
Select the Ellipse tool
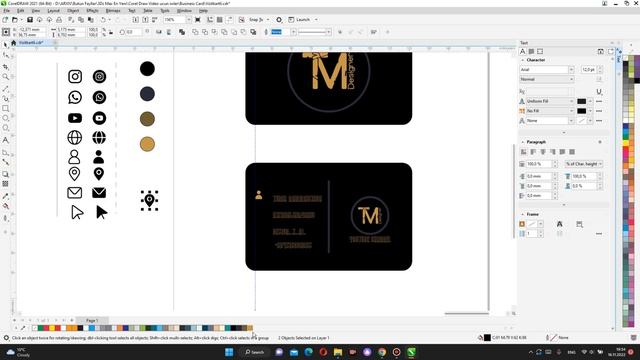[x=5, y=118]
